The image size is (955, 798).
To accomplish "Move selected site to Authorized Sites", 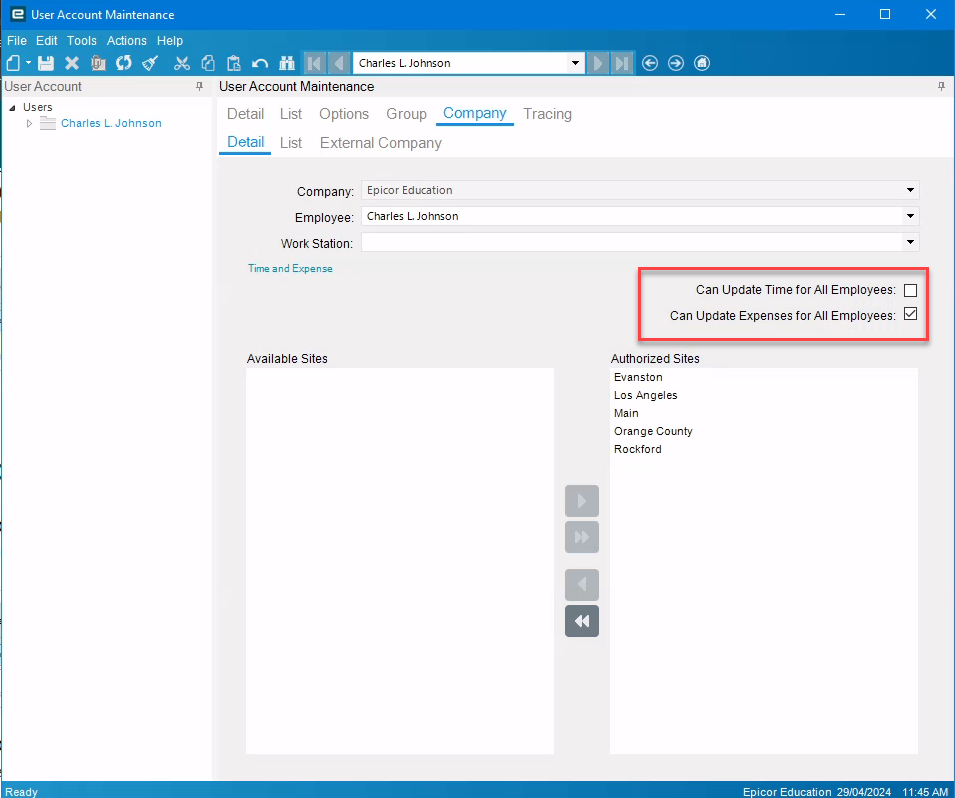I will pyautogui.click(x=582, y=501).
